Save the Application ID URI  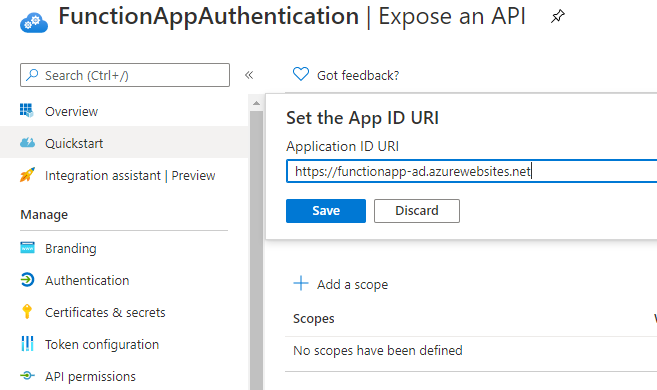[326, 211]
